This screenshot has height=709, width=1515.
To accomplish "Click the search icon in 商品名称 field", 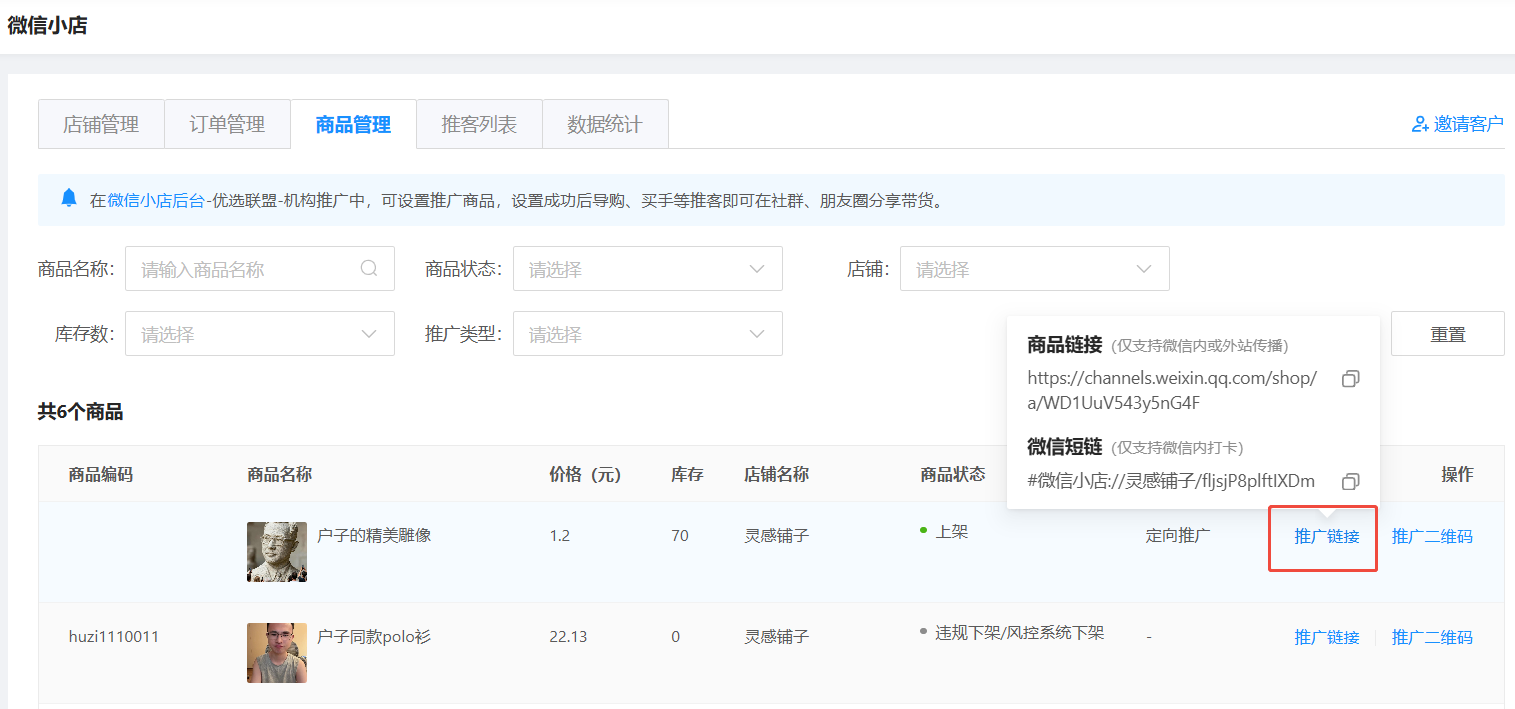I will coord(369,268).
